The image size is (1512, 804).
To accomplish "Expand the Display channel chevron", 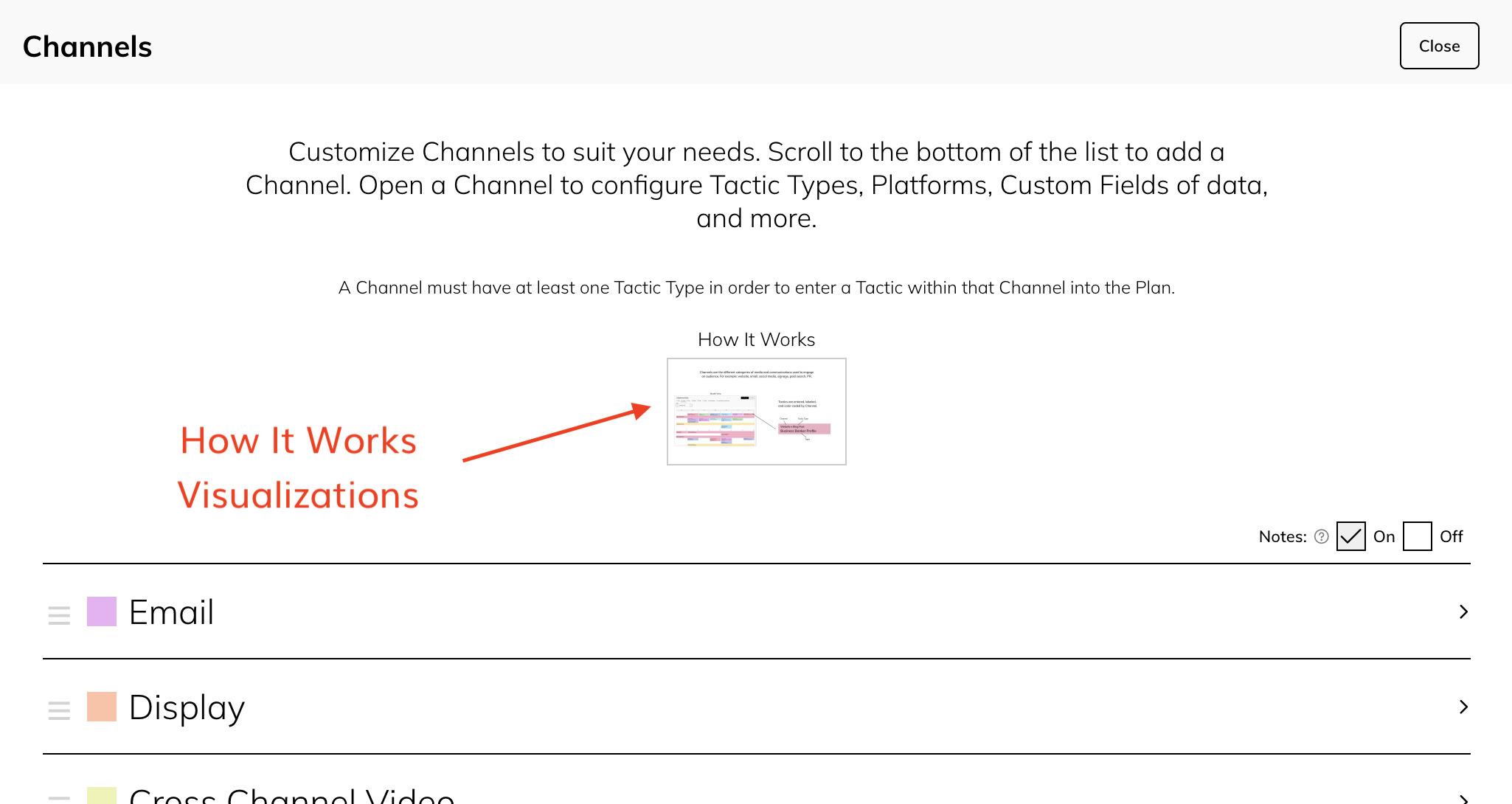I will coord(1463,707).
